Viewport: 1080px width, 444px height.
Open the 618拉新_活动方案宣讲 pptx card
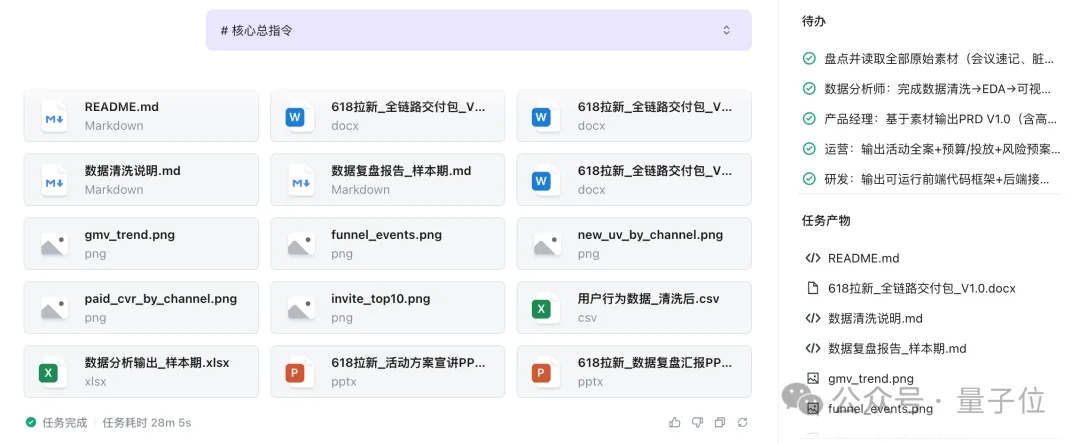[387, 372]
